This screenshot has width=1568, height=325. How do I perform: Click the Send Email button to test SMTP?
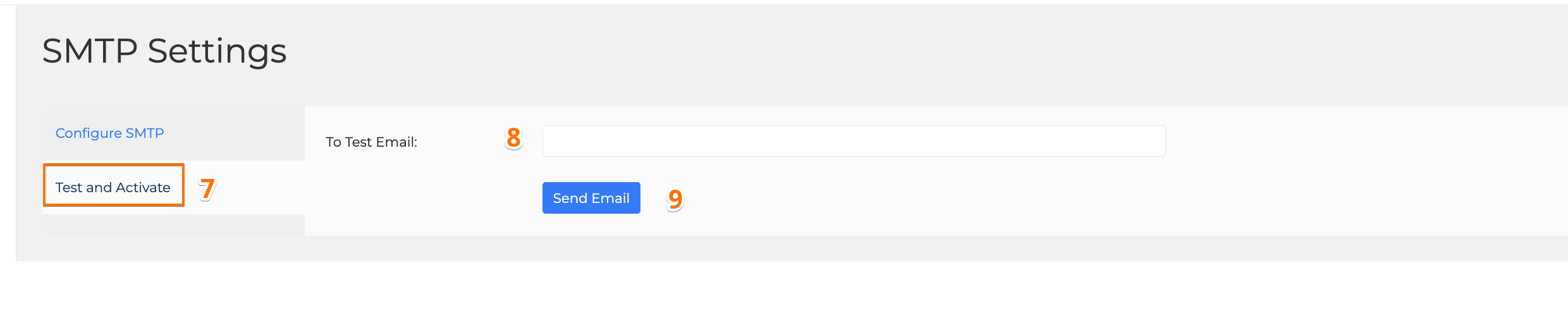click(591, 198)
